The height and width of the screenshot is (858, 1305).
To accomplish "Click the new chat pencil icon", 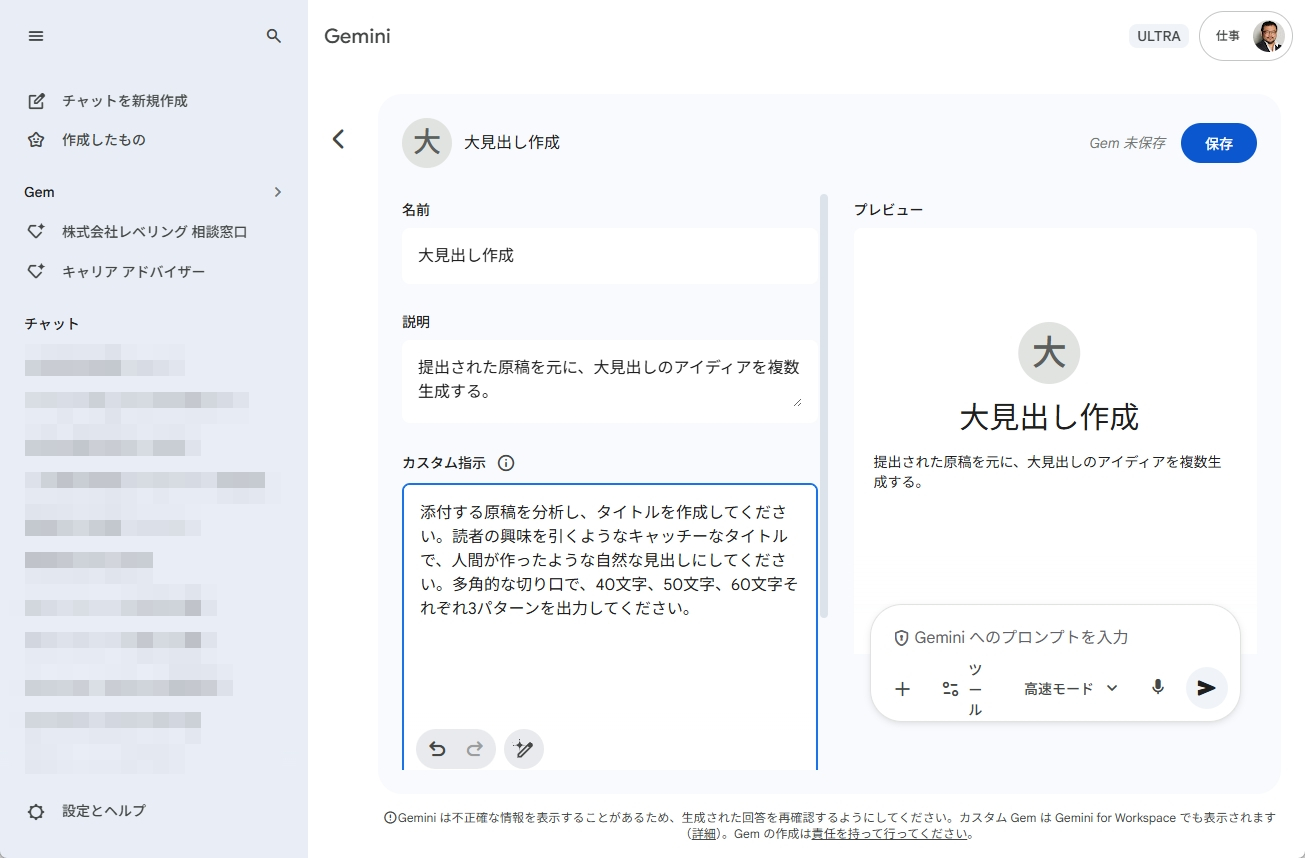I will coord(36,101).
